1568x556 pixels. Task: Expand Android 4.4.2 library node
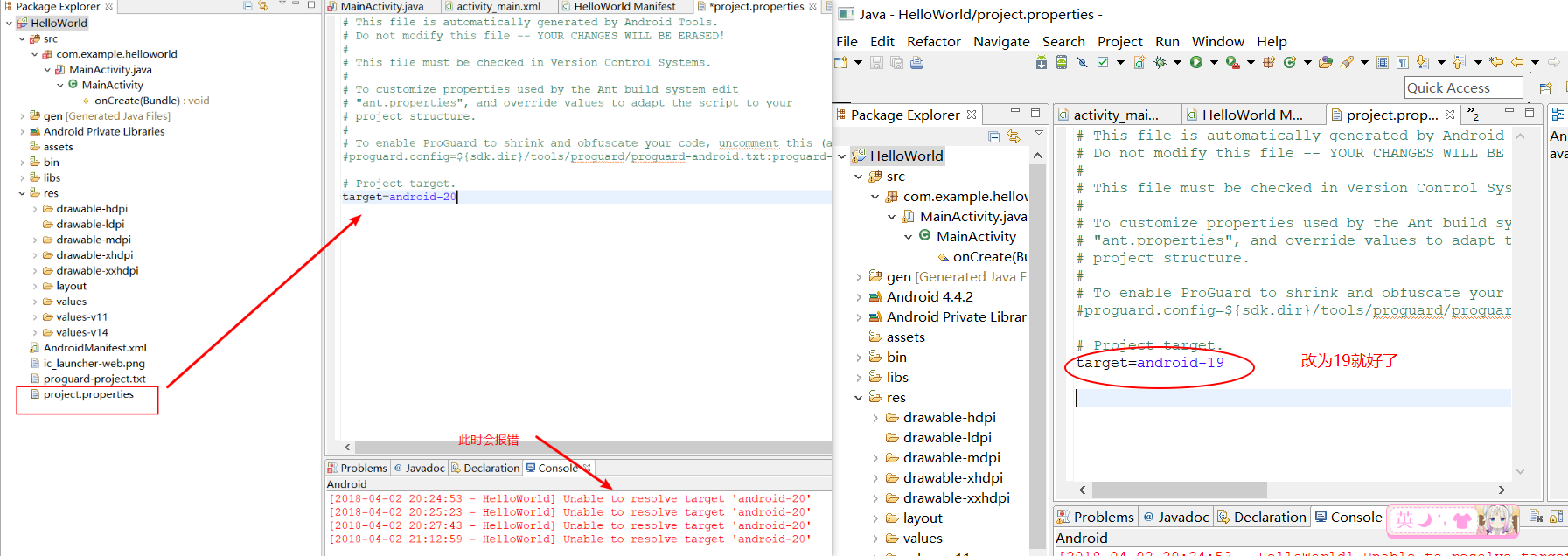tap(859, 297)
